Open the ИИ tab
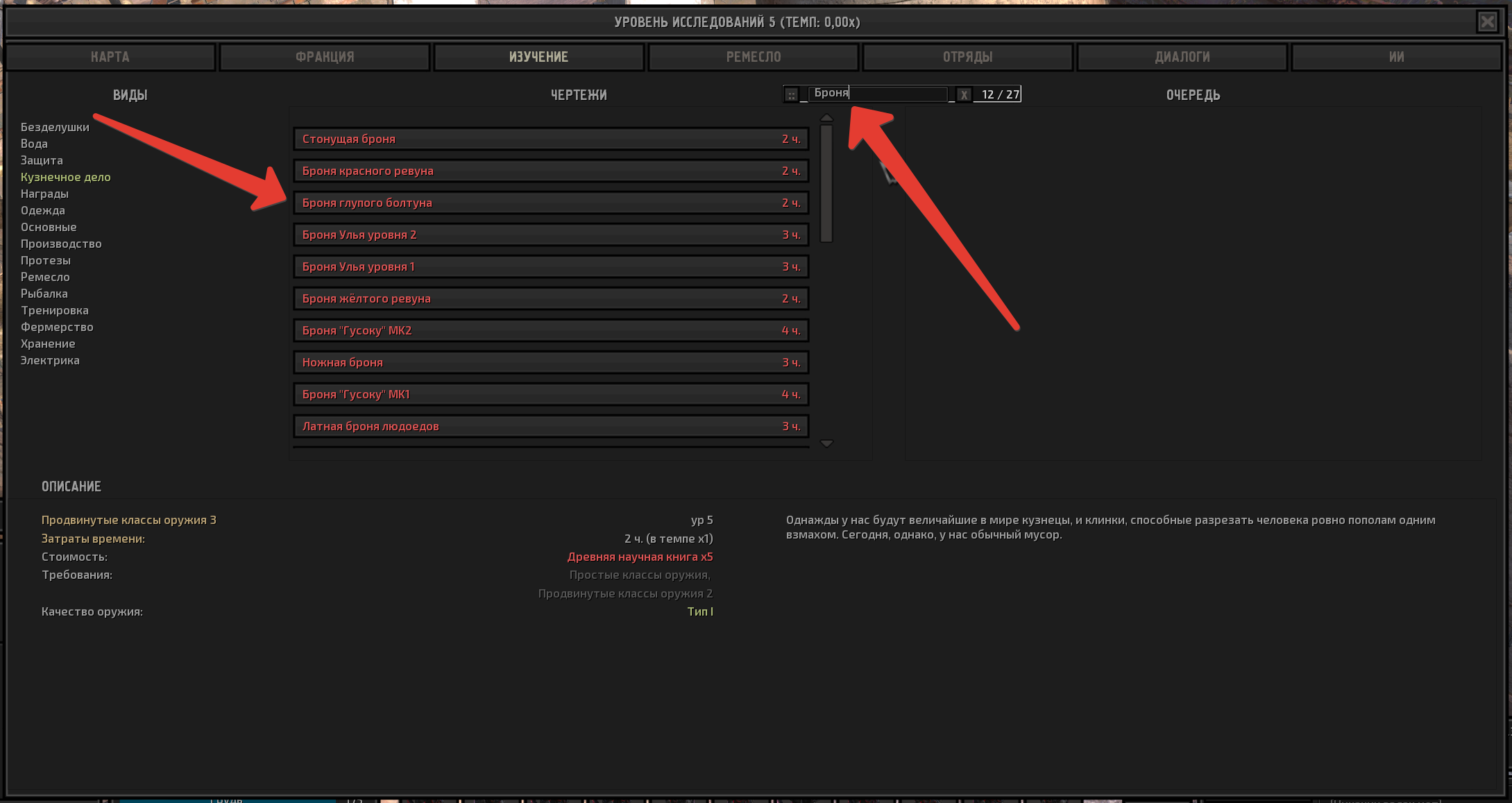Viewport: 1512px width, 803px height. pos(1397,57)
